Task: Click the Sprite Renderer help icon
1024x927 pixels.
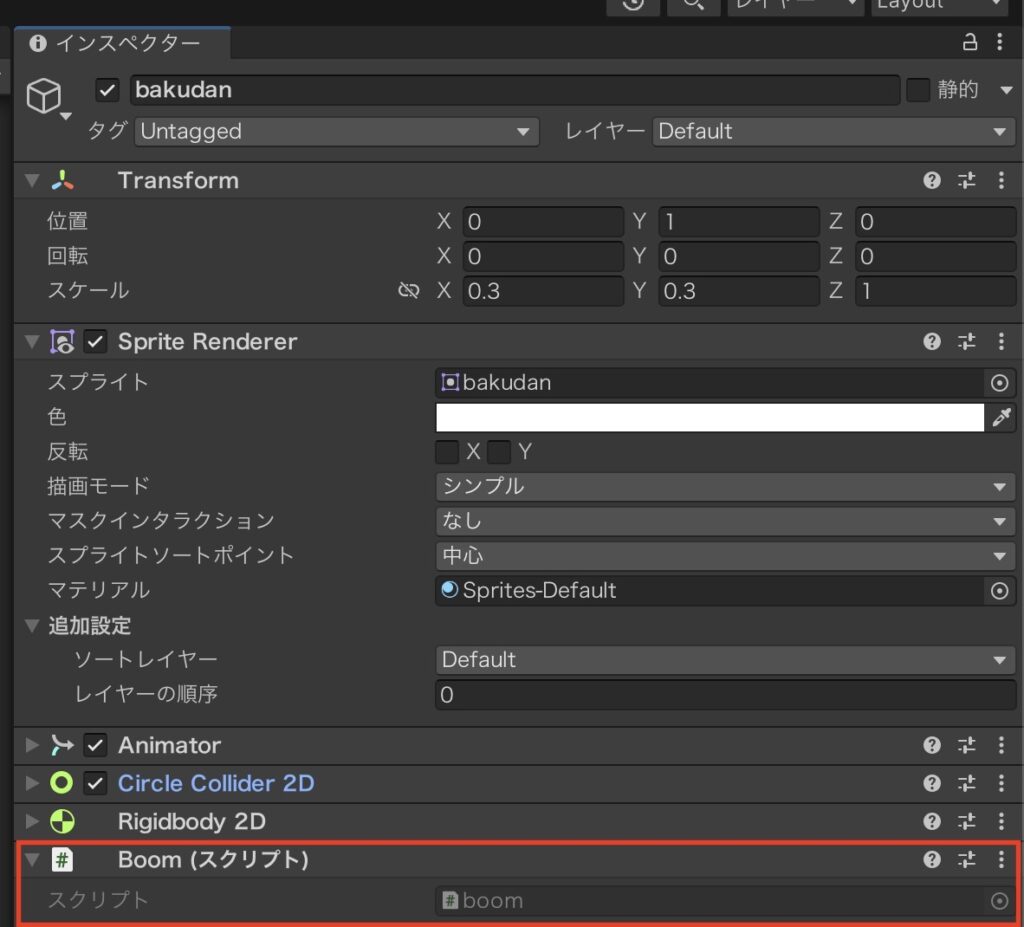Action: pyautogui.click(x=931, y=341)
